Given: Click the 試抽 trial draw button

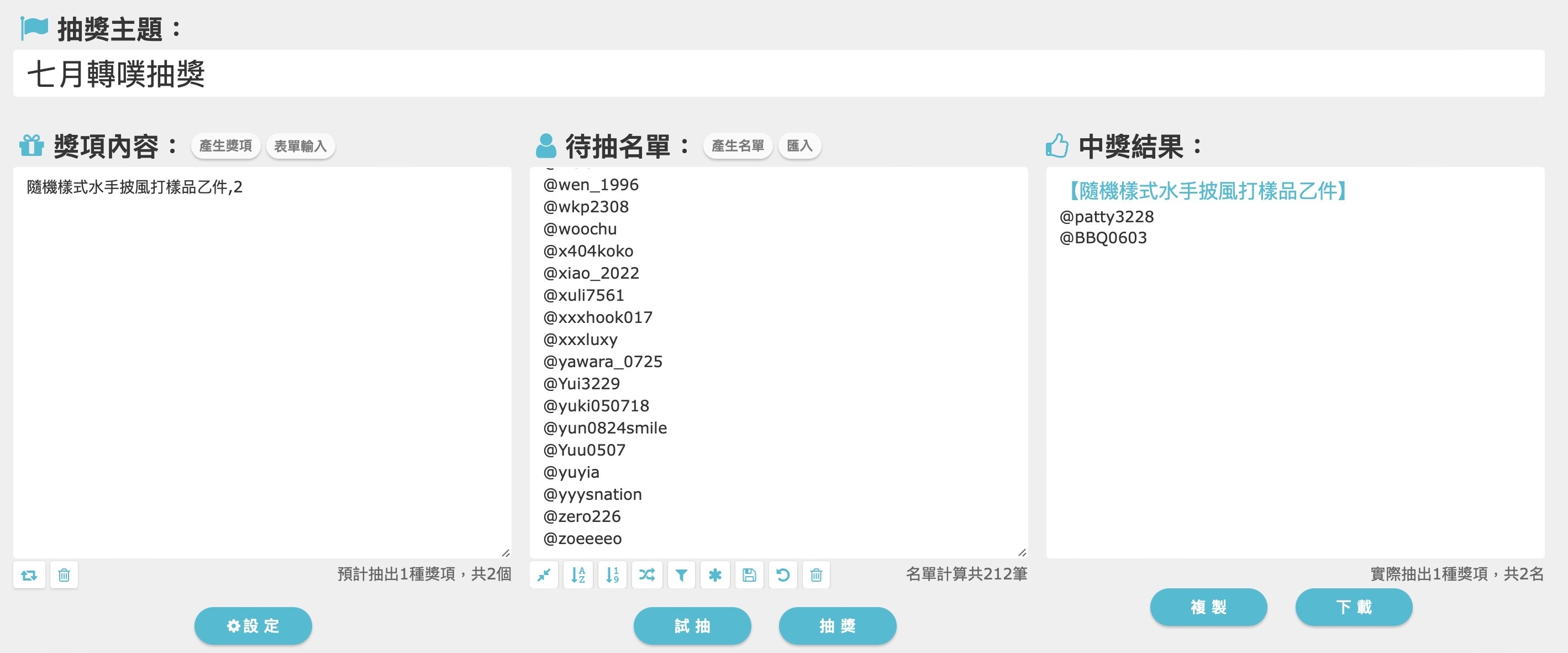Looking at the screenshot, I should tap(692, 625).
